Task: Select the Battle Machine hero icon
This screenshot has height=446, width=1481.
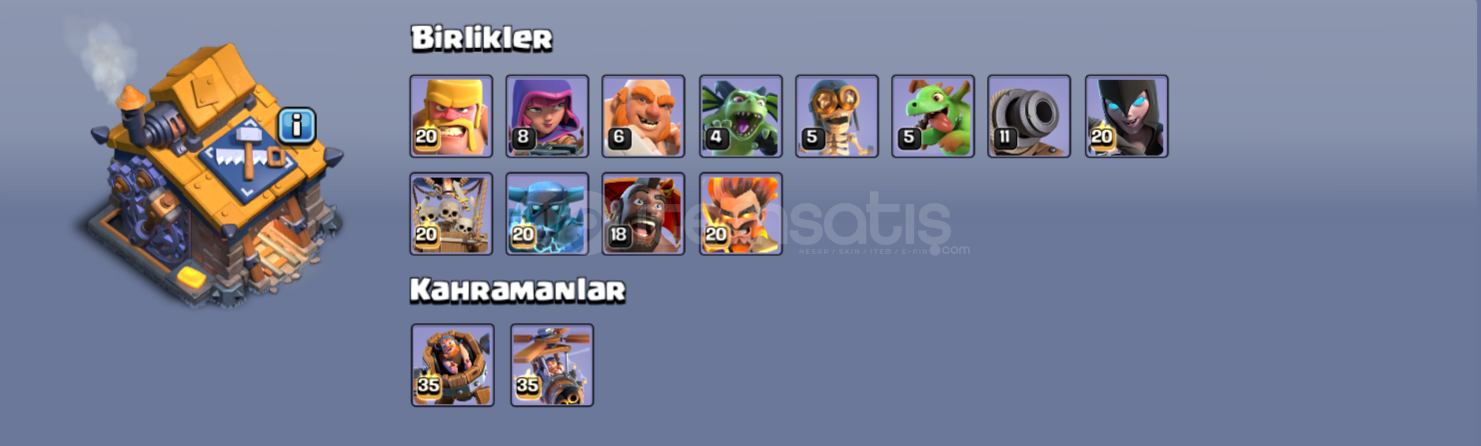Action: (452, 365)
